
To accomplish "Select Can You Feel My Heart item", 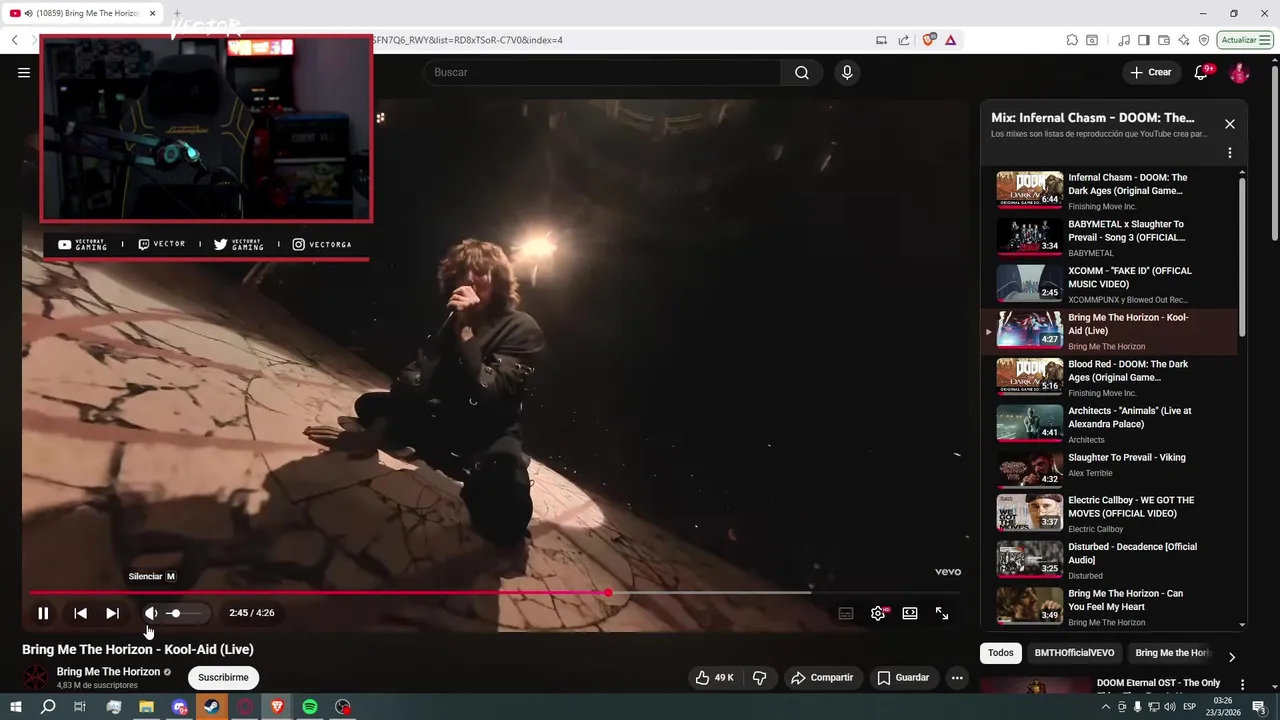I will (1108, 607).
